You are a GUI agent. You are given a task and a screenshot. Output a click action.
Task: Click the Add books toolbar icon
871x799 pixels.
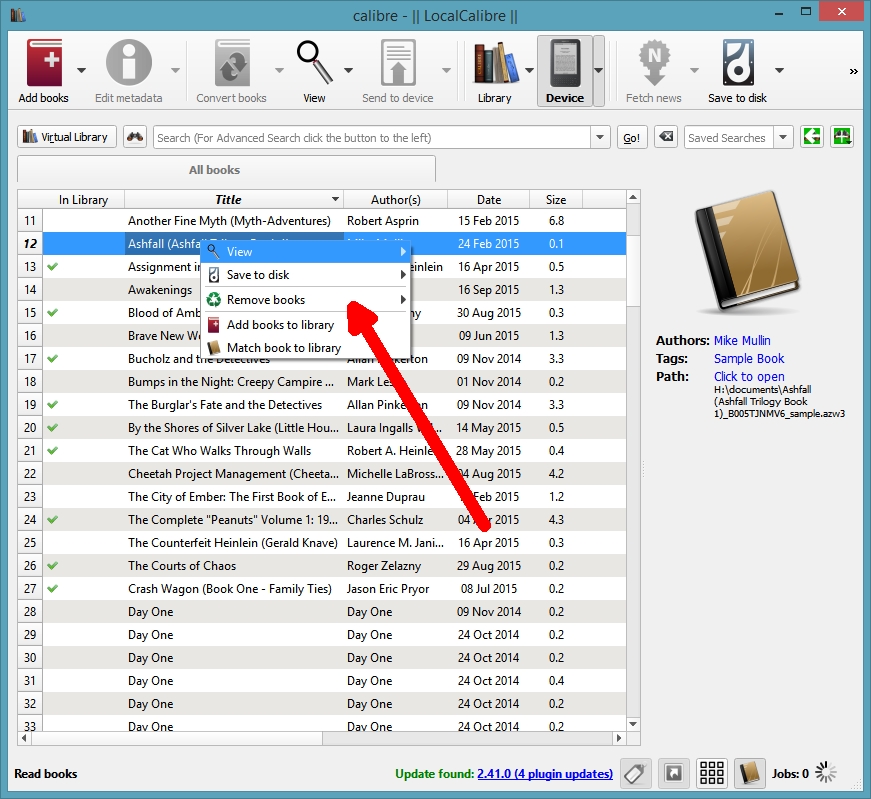(x=44, y=63)
